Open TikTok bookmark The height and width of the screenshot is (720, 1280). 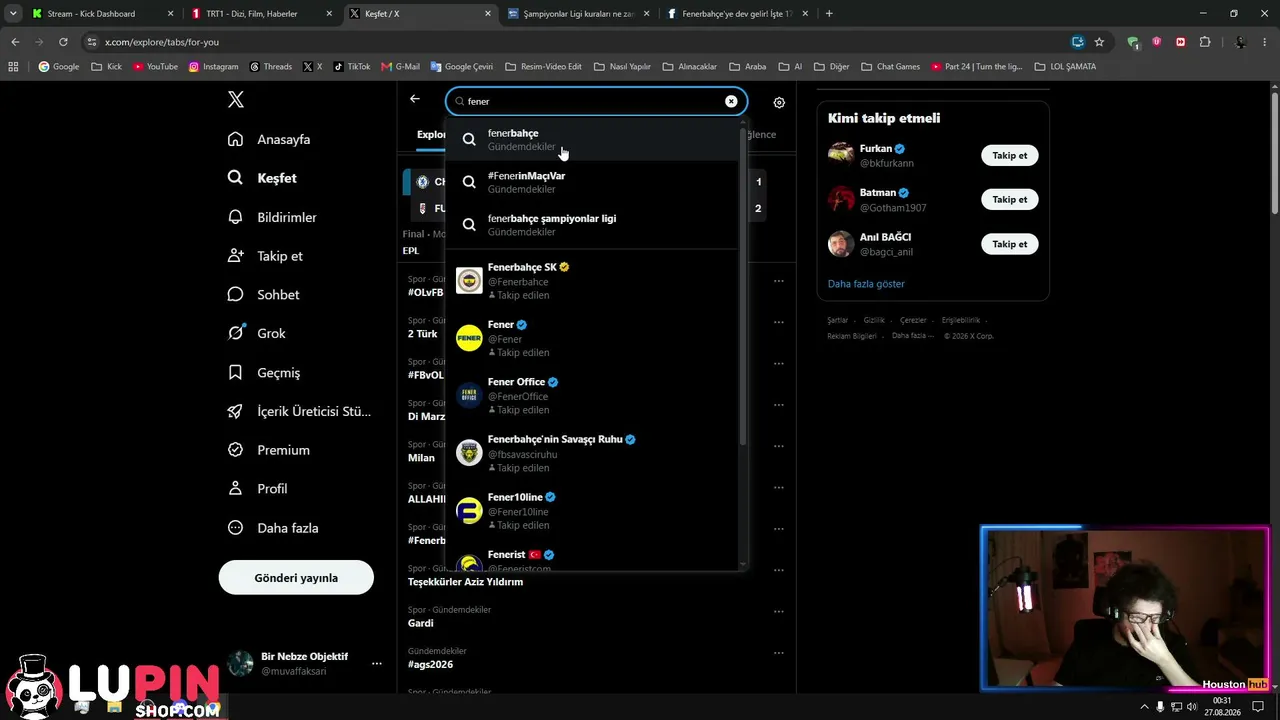pyautogui.click(x=352, y=67)
